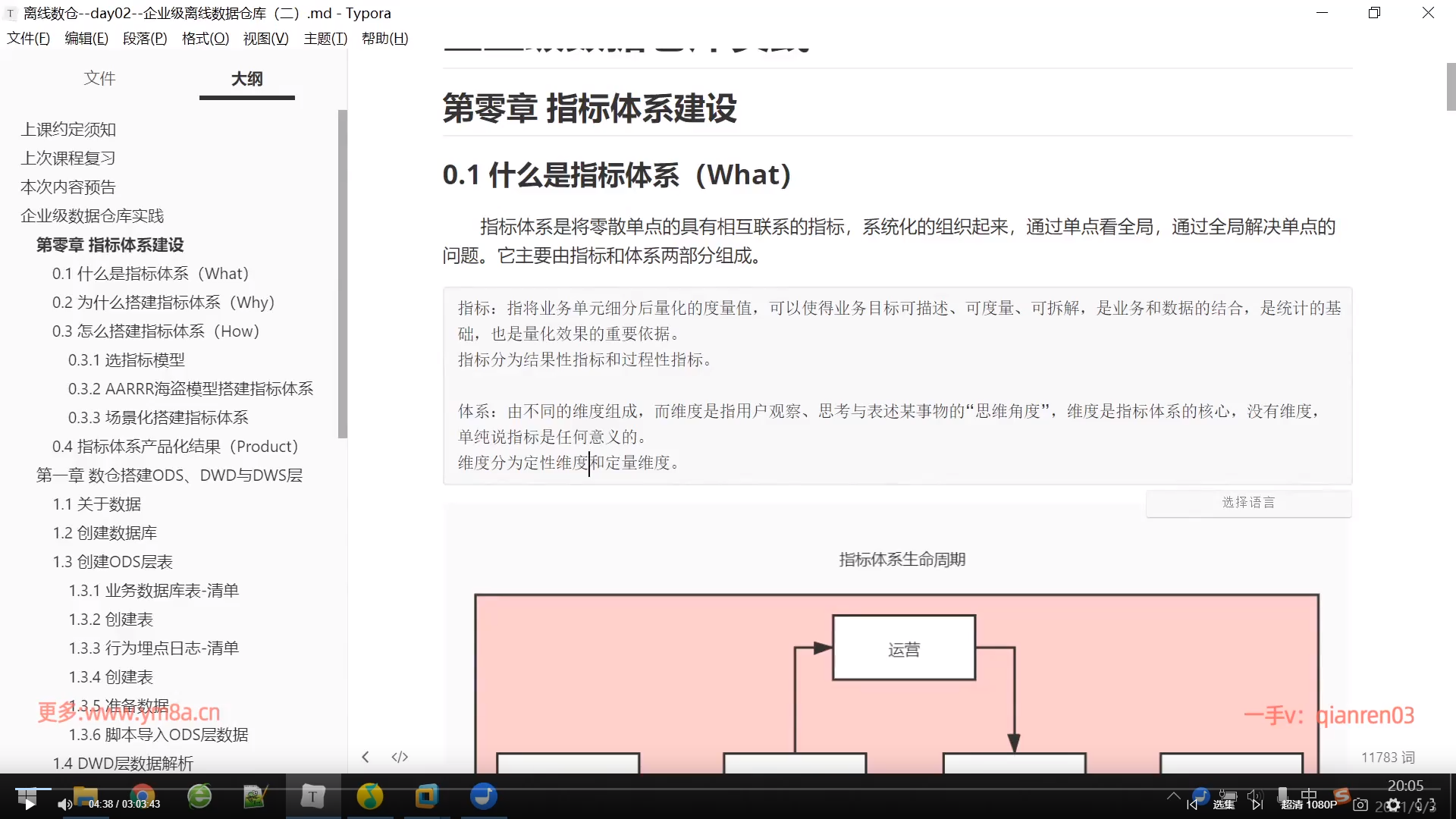Enter fullscreen mode in video player

pos(1426,805)
